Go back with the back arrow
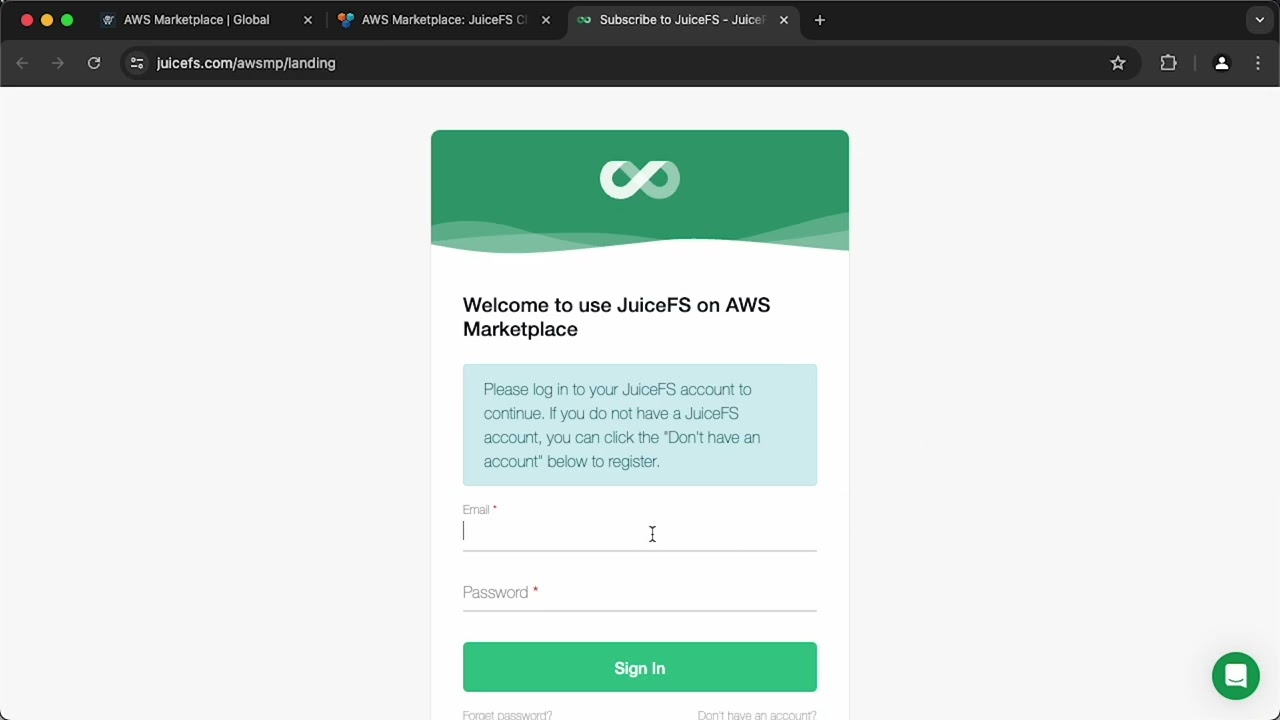The width and height of the screenshot is (1280, 720). [x=22, y=63]
